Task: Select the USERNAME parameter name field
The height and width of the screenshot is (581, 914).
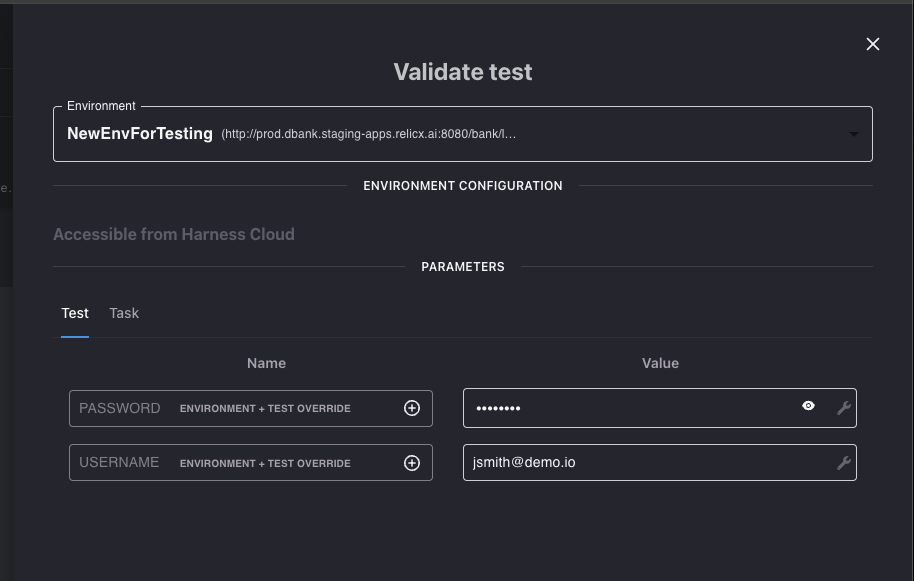Action: pyautogui.click(x=120, y=463)
